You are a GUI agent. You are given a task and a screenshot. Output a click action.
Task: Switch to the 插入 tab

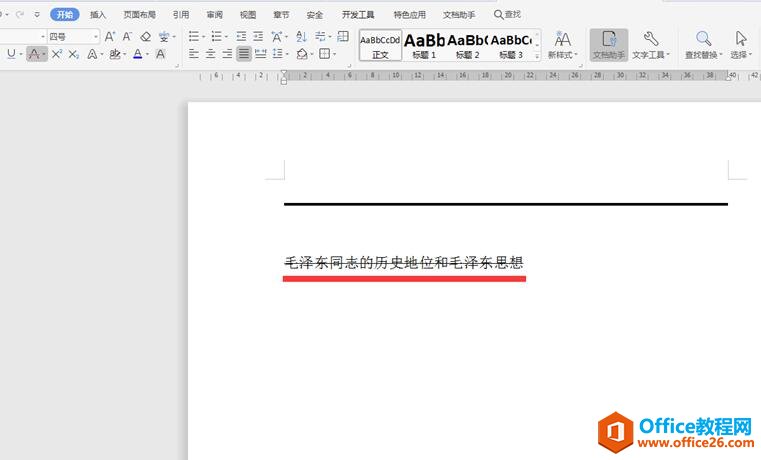(x=98, y=15)
